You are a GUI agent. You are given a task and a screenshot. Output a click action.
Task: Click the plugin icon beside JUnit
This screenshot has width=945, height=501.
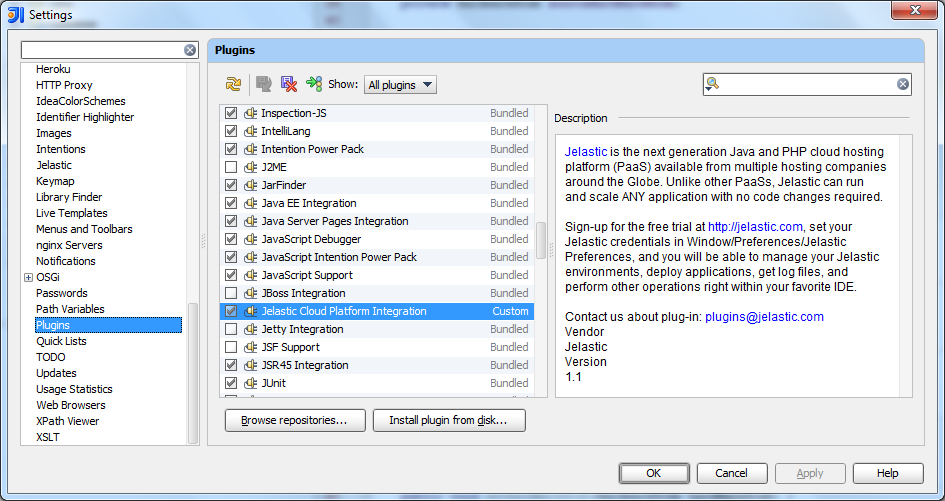251,384
